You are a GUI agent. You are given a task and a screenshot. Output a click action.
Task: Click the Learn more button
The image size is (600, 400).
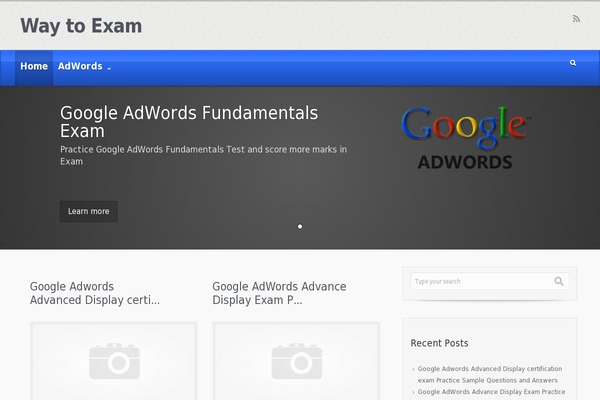(x=89, y=211)
